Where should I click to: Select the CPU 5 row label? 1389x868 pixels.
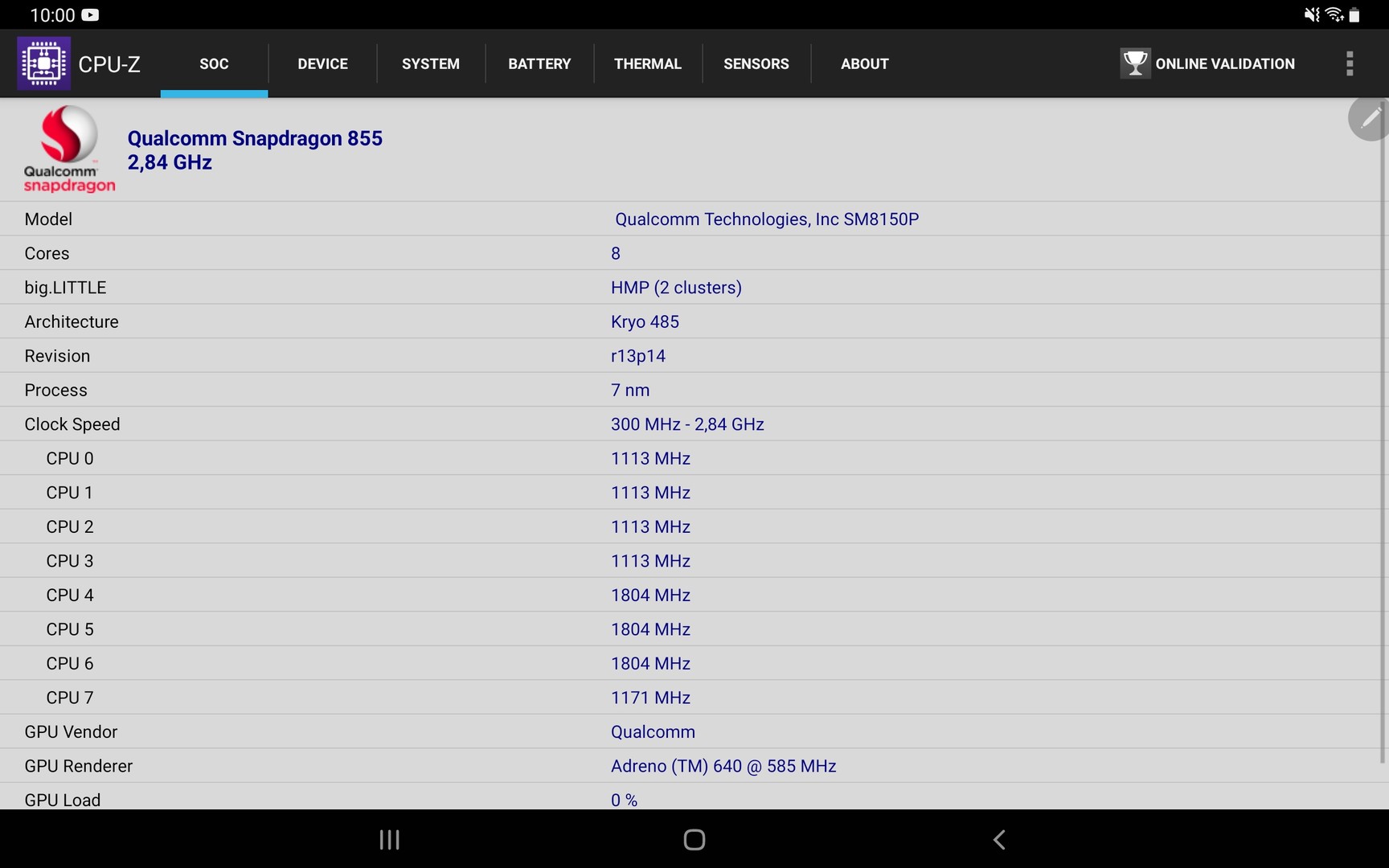[x=70, y=629]
